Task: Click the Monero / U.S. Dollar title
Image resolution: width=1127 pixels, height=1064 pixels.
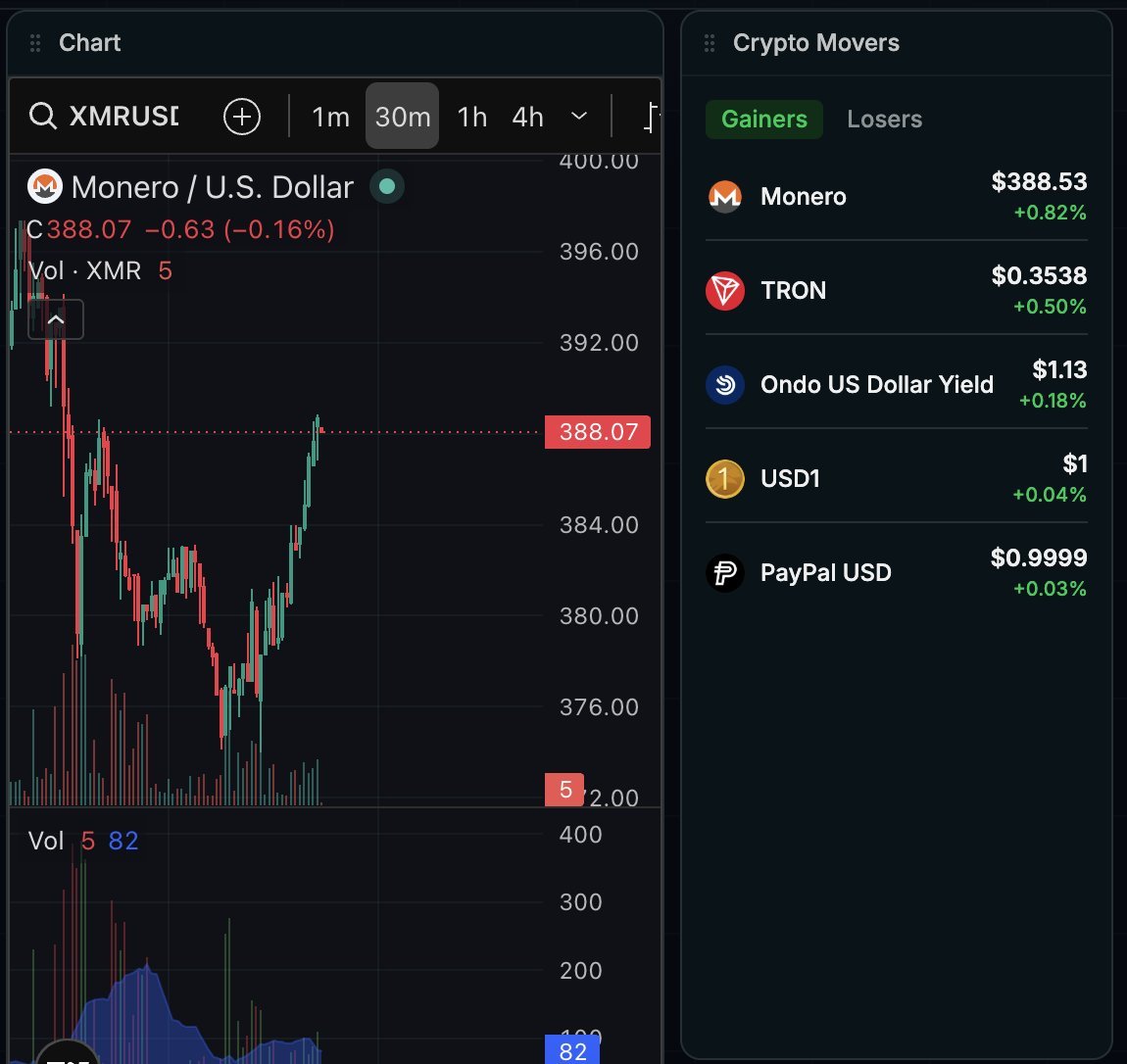Action: click(x=212, y=187)
